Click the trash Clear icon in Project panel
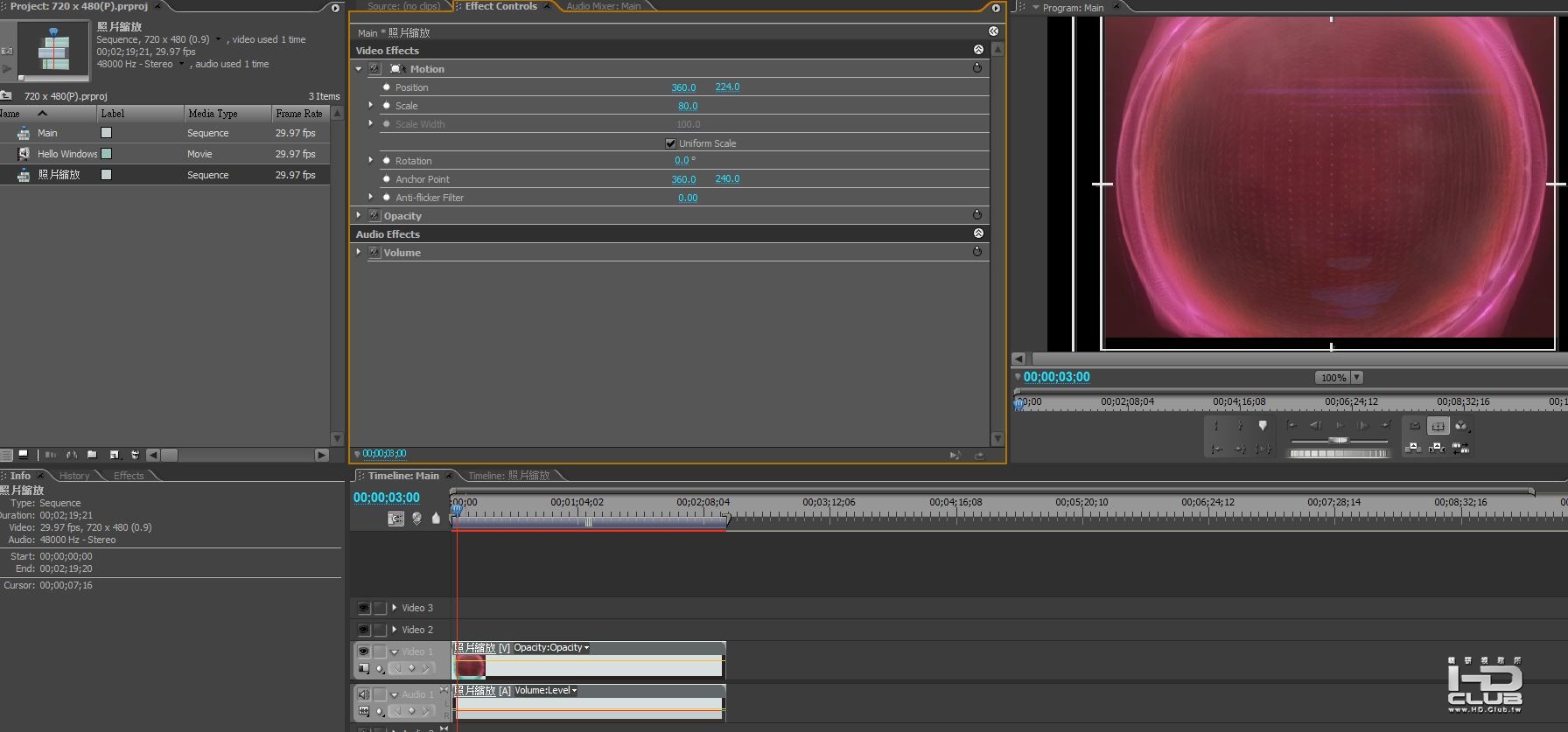 point(135,455)
